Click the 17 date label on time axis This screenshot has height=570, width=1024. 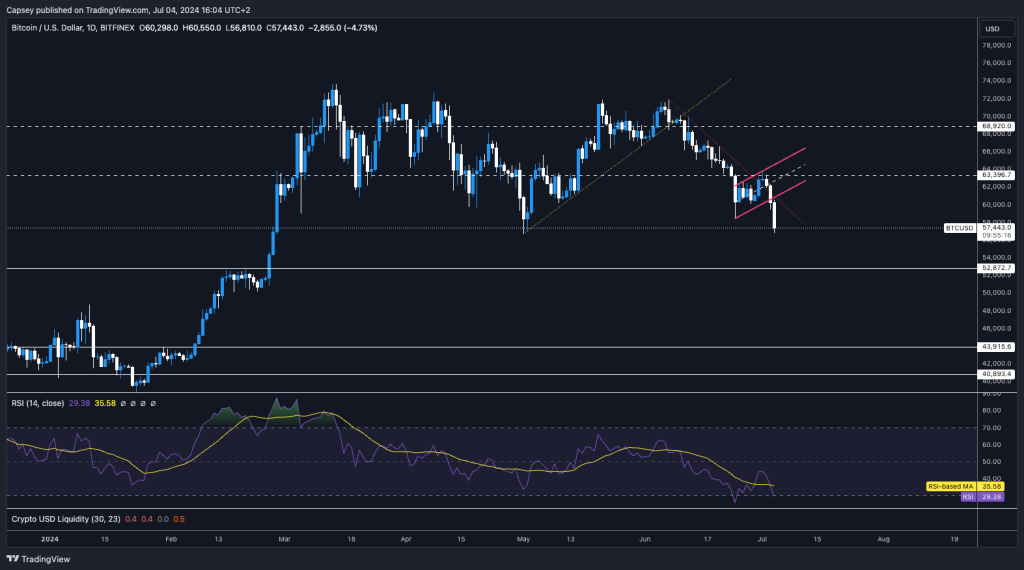707,539
